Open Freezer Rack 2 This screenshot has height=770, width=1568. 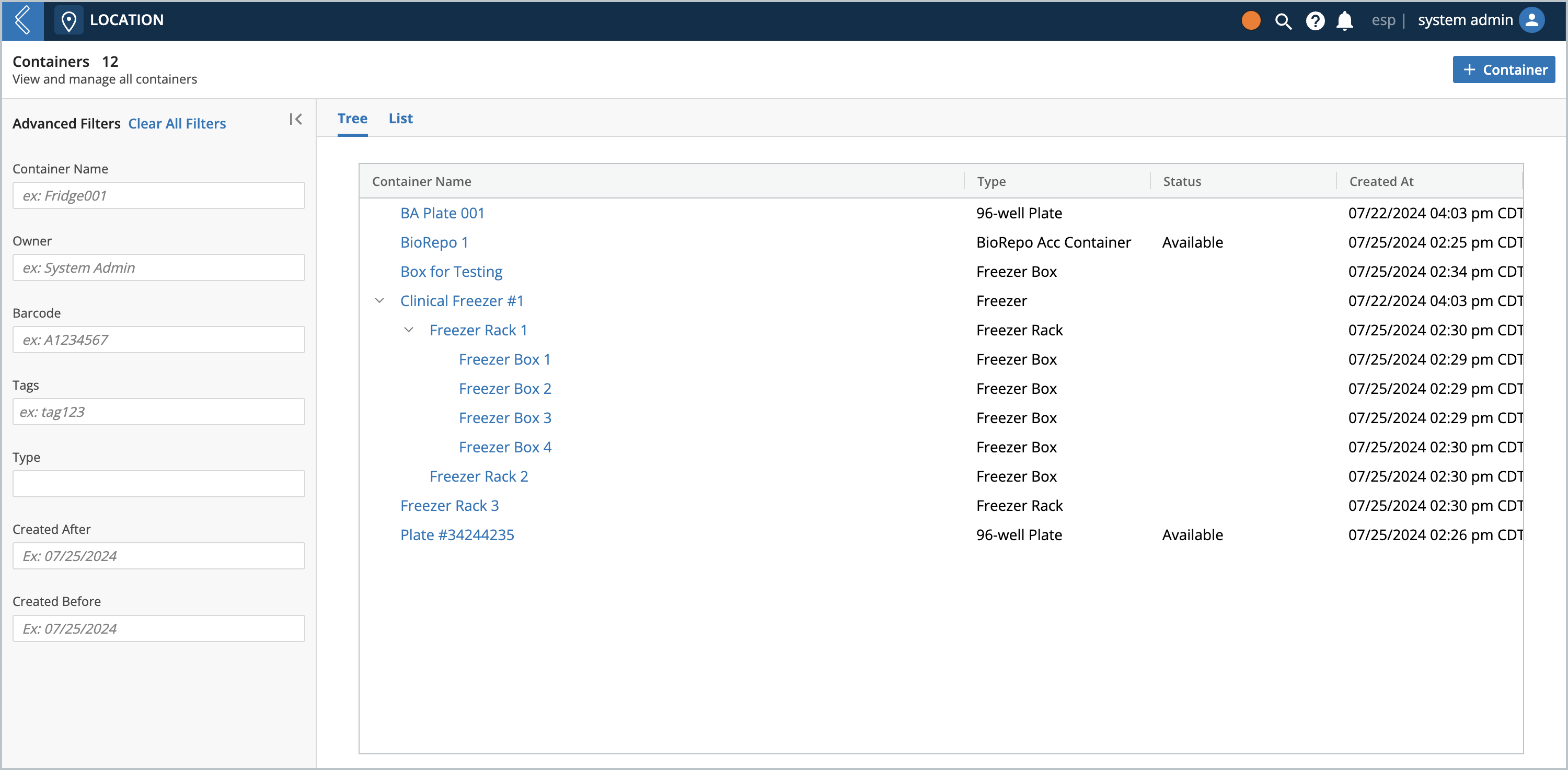coord(478,475)
